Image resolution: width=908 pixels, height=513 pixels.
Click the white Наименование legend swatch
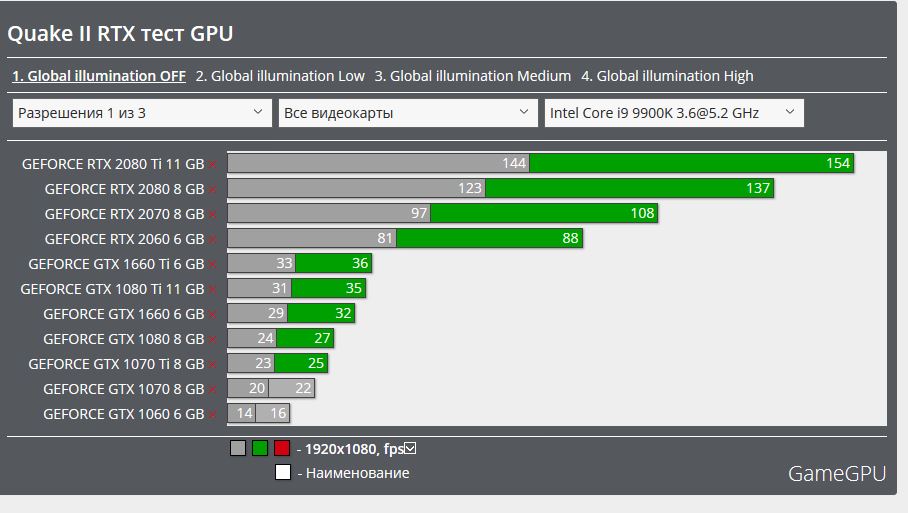[x=283, y=472]
